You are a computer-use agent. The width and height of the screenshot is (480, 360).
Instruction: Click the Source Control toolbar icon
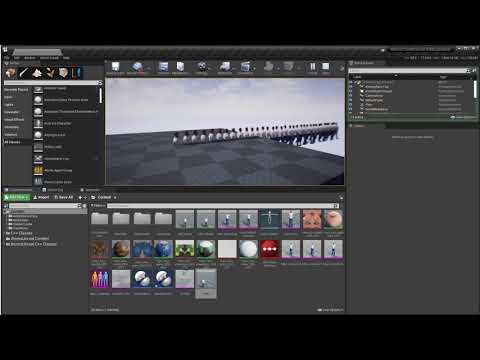pos(137,67)
